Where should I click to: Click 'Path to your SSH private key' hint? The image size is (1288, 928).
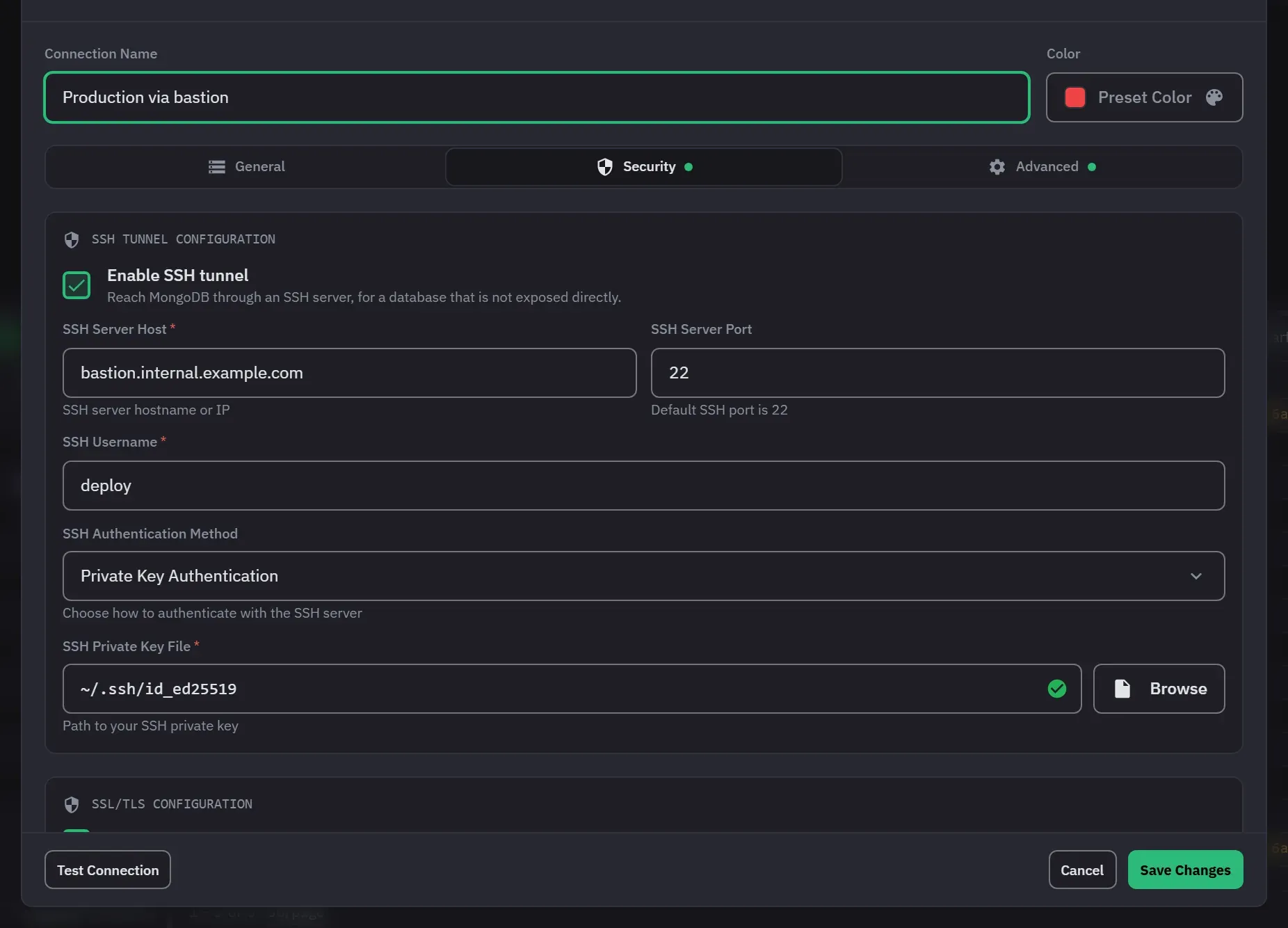(150, 726)
